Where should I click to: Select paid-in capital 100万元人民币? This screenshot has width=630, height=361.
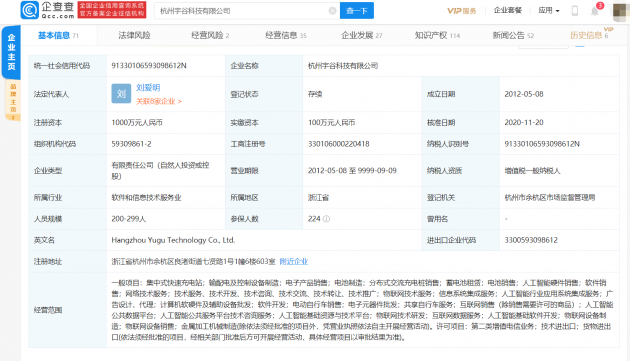coord(331,123)
